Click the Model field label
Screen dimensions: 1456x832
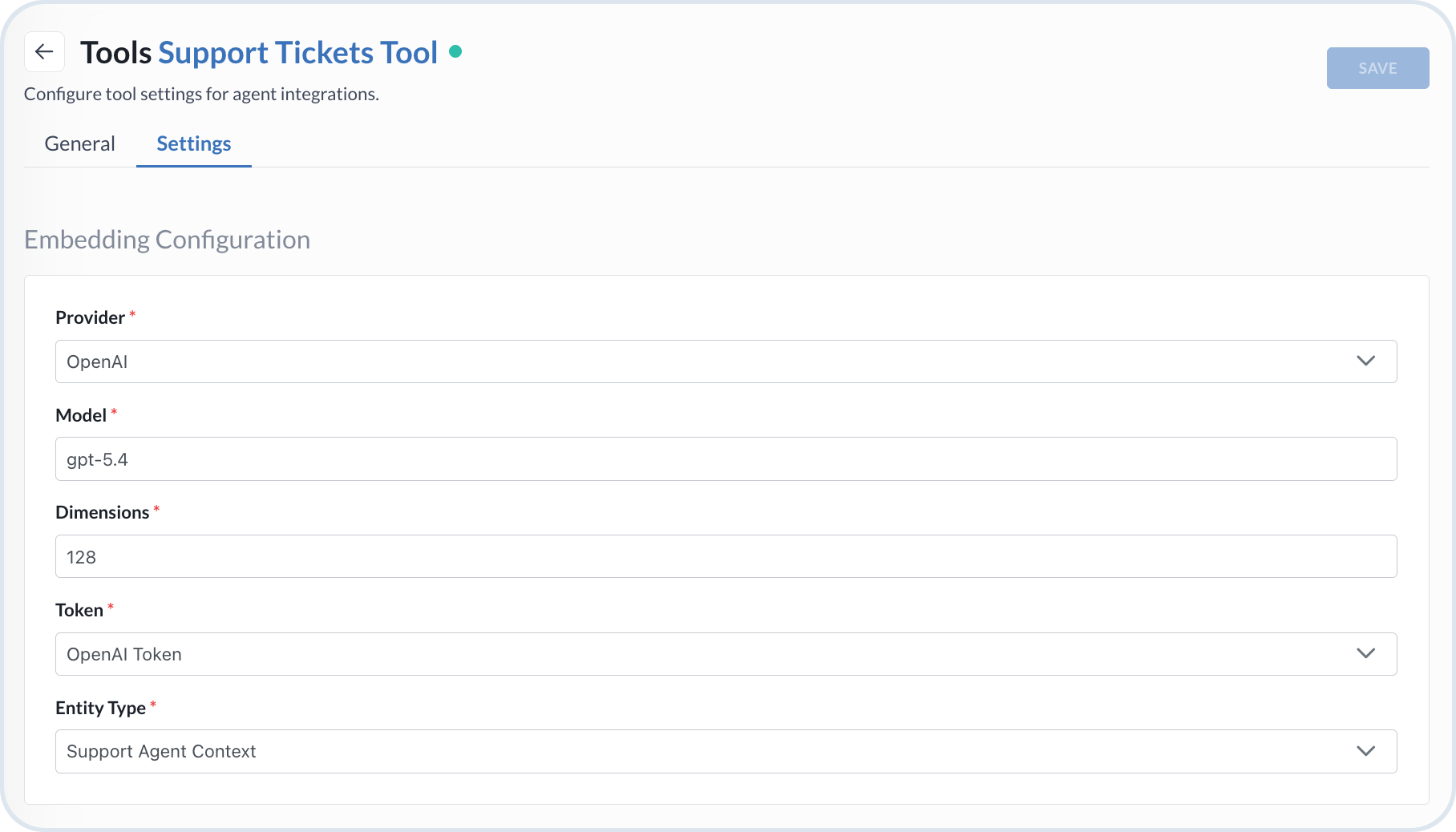81,415
